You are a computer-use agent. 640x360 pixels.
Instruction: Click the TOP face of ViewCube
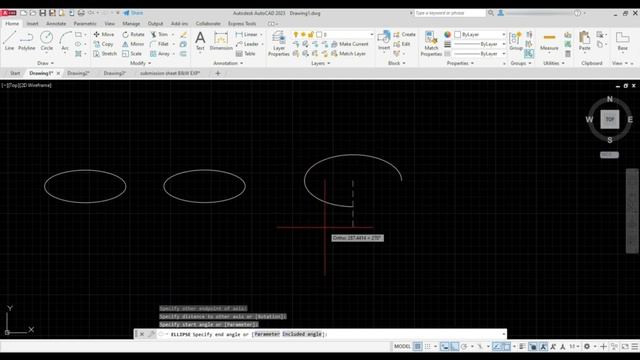coord(609,120)
